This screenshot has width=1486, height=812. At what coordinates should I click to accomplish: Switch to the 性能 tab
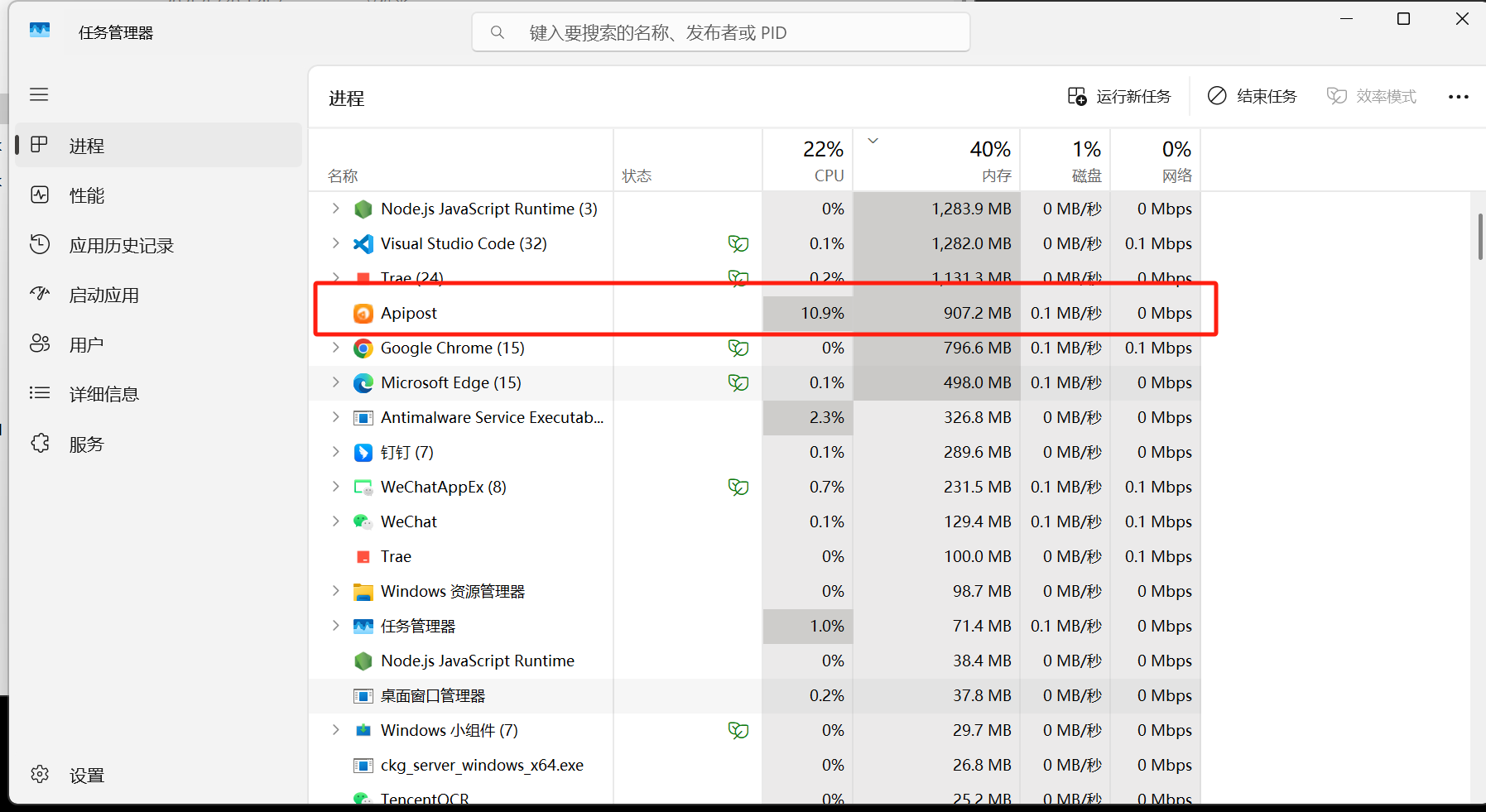tap(158, 195)
